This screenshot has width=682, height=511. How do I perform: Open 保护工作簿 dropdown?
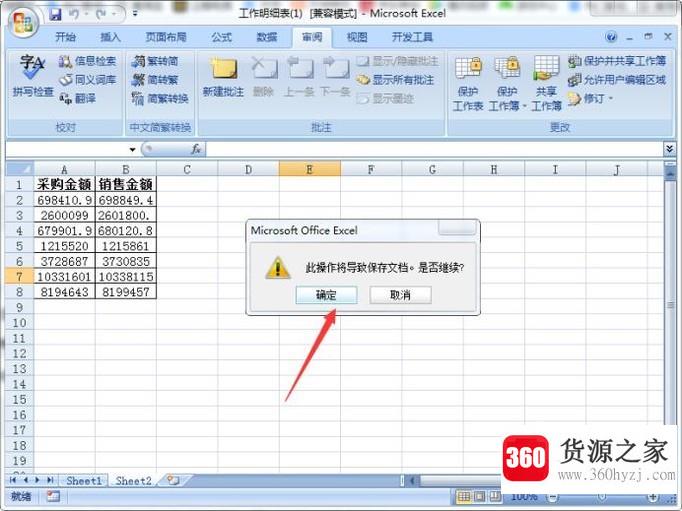point(507,83)
